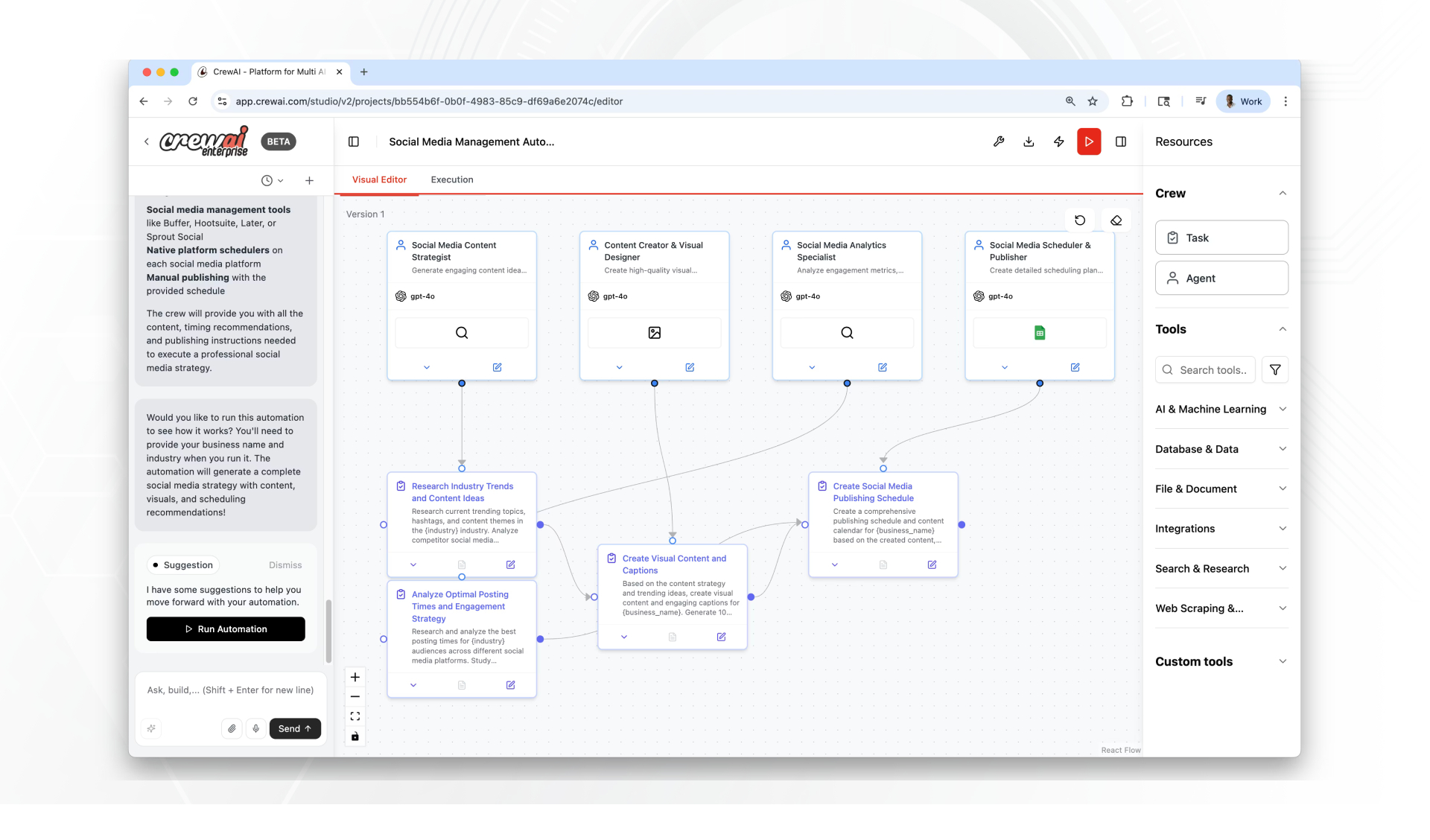
Task: Click the search tool on Content Strategist card
Action: point(462,333)
